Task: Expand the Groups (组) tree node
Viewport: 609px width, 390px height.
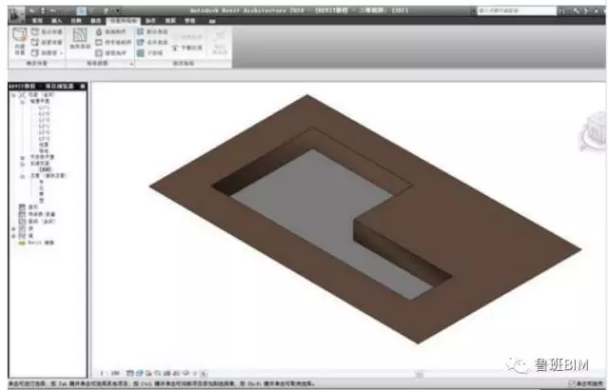Action: pos(14,235)
